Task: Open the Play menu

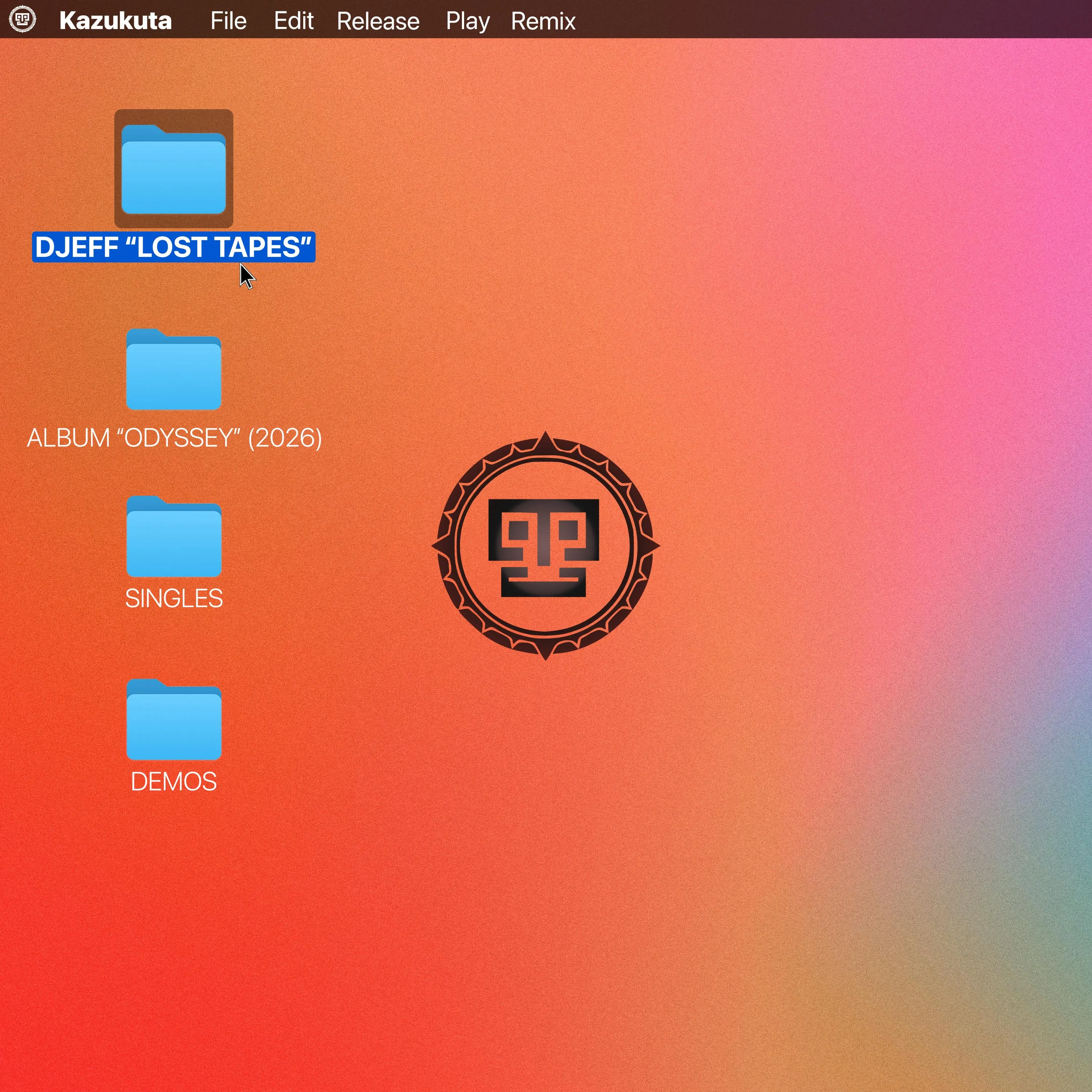Action: pyautogui.click(x=467, y=21)
